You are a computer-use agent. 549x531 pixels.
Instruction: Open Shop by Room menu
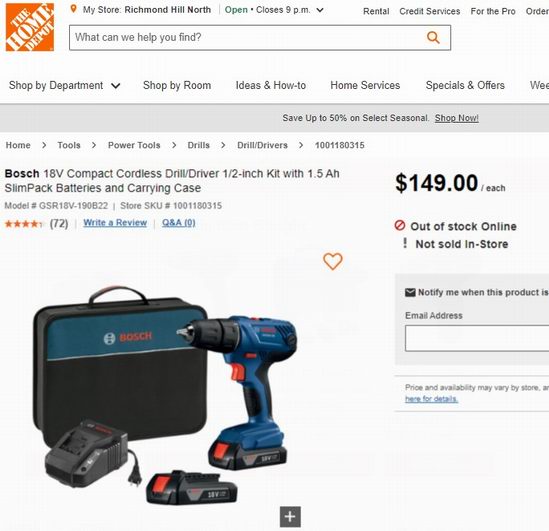[x=177, y=85]
